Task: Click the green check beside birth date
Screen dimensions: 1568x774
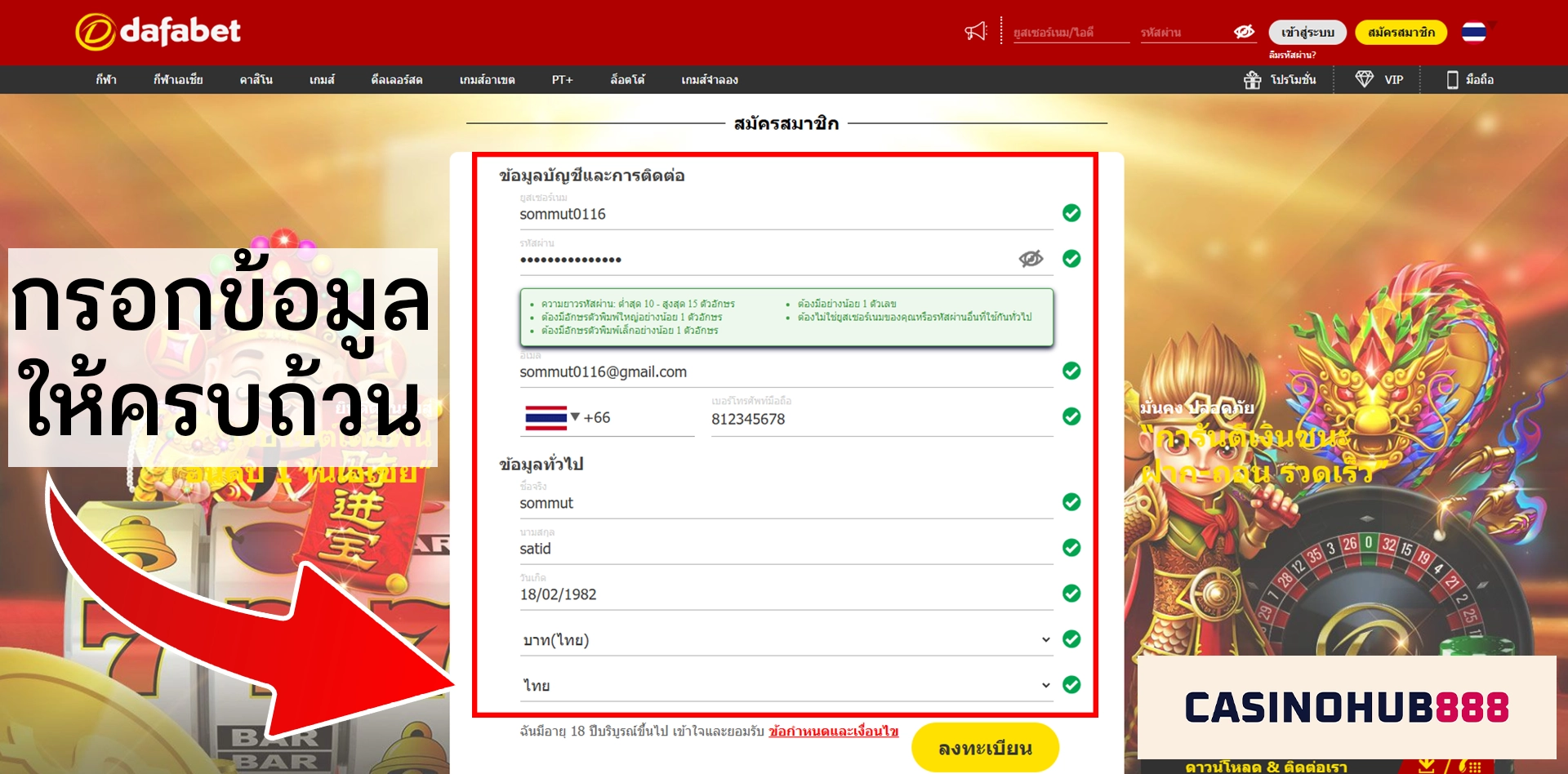Action: [1071, 594]
